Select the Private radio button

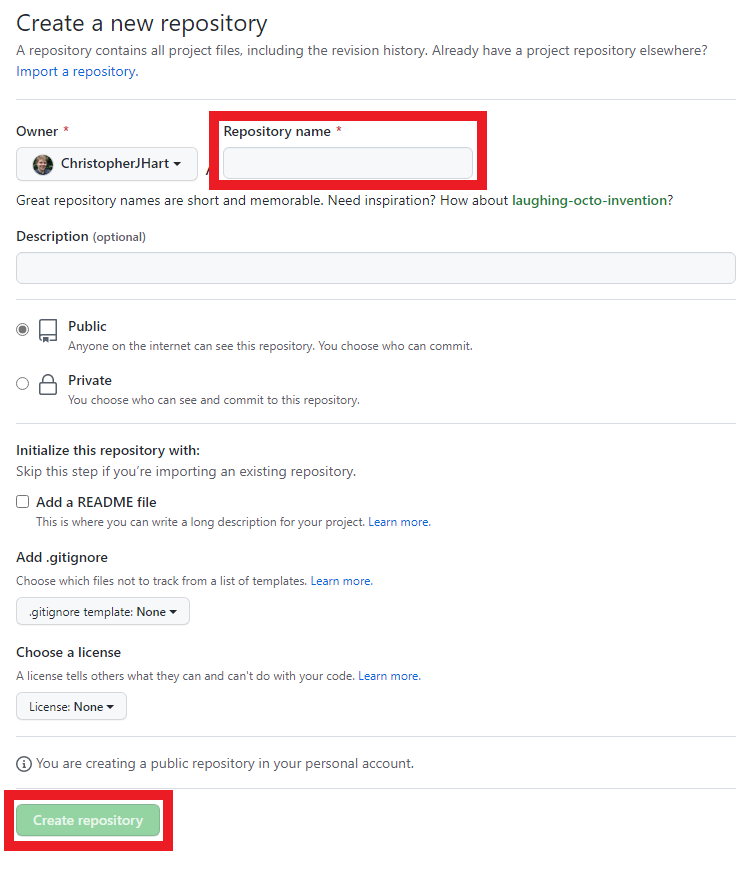(x=23, y=383)
